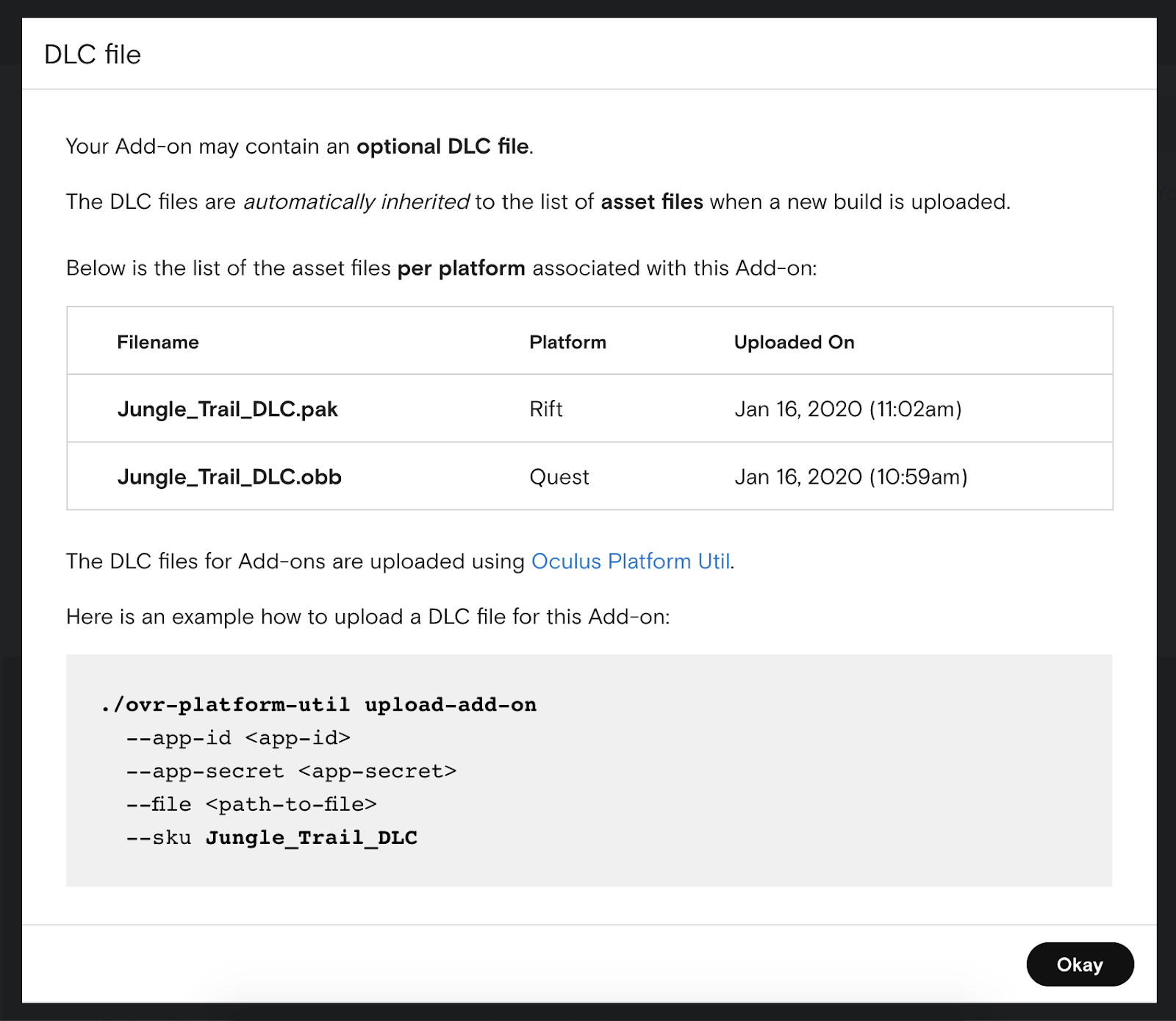Select the Jungle_Trail_DLC.pak filename
Image resolution: width=1176 pixels, height=1021 pixels.
(x=227, y=409)
